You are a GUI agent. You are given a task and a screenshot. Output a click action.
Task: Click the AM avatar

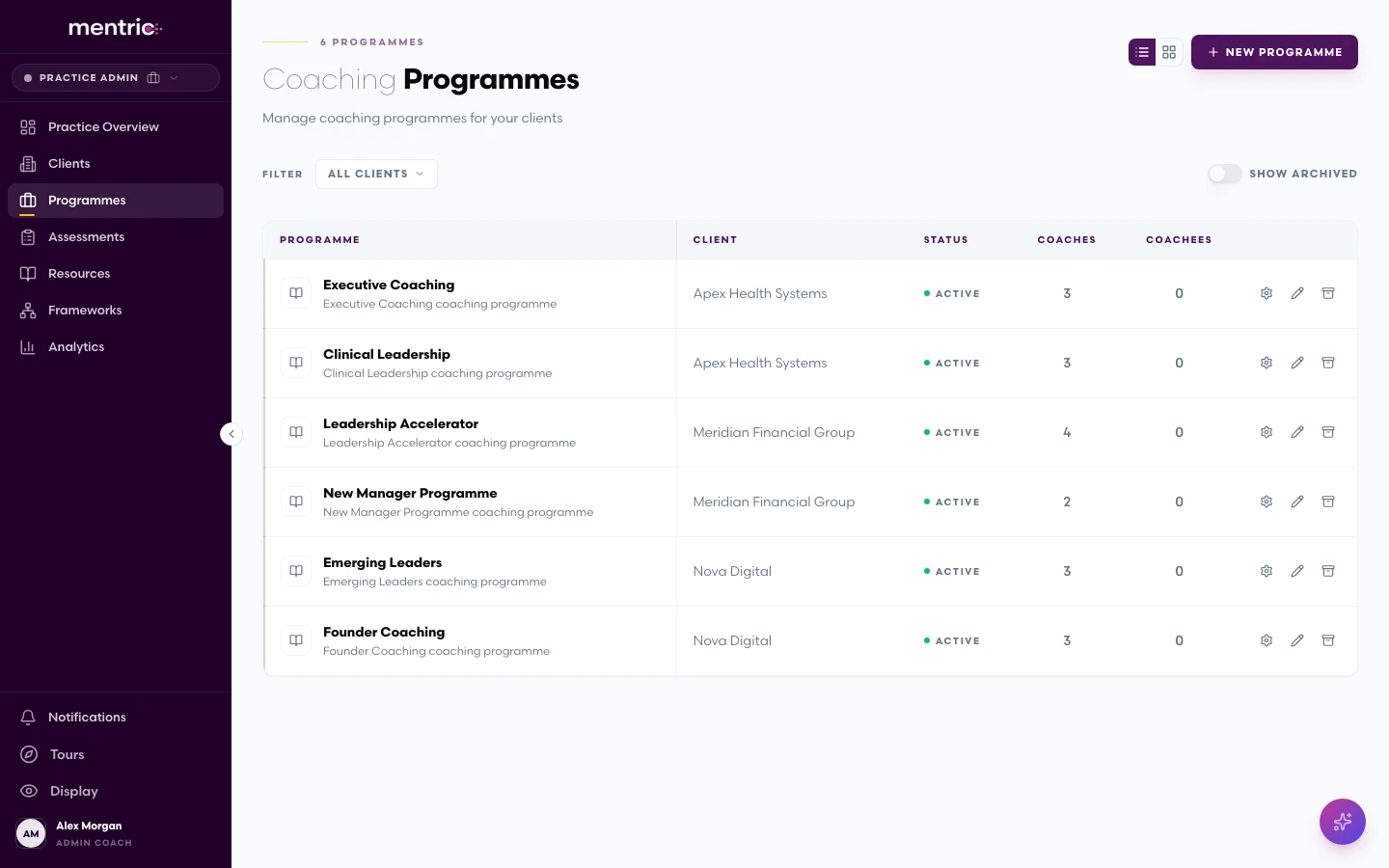(x=31, y=833)
